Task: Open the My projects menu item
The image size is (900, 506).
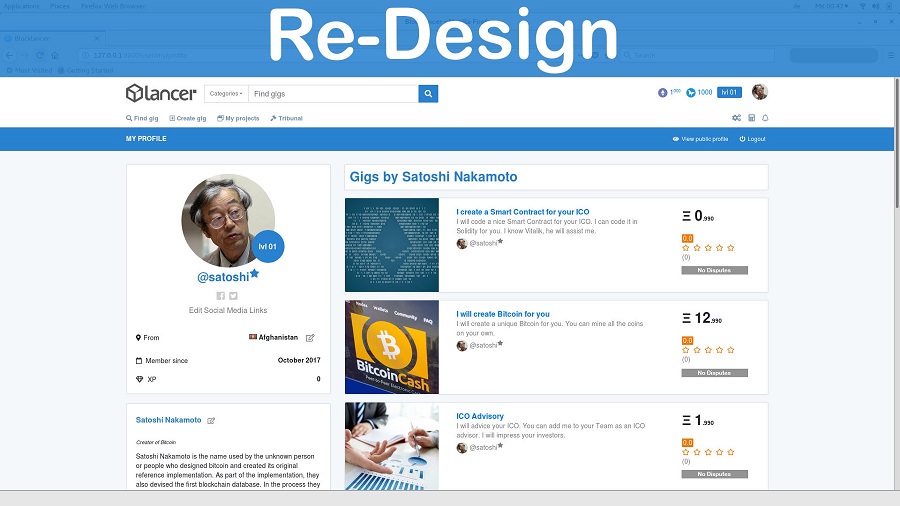Action: coord(238,118)
